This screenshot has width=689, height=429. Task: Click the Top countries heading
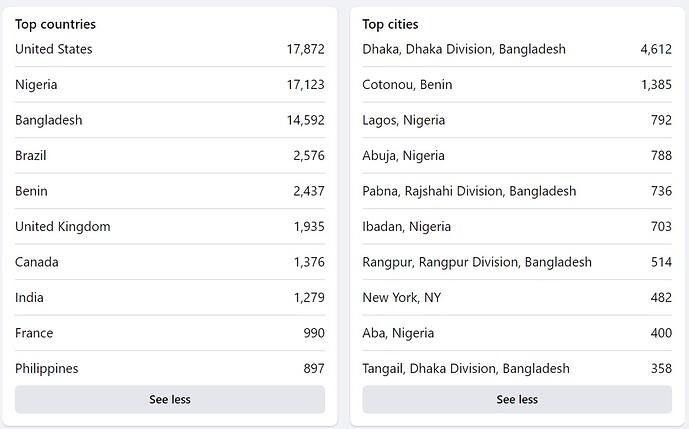click(55, 24)
